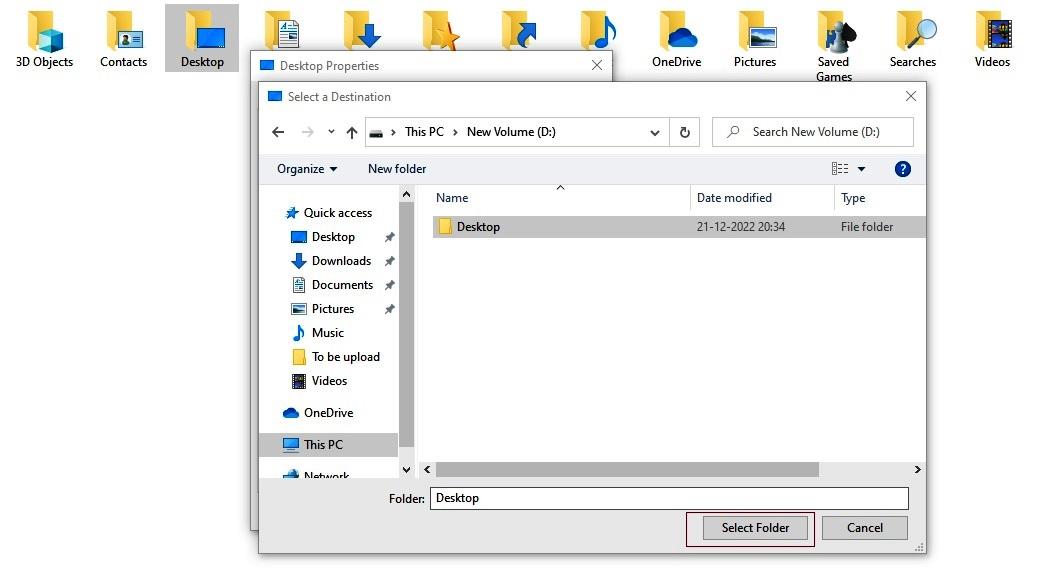
Task: Click the change-view icon in the toolbar
Action: [x=840, y=168]
